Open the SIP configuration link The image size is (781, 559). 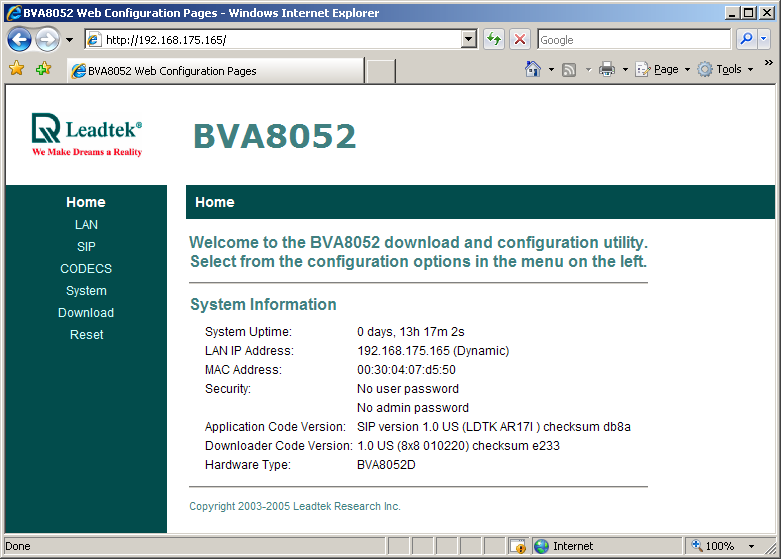(86, 247)
